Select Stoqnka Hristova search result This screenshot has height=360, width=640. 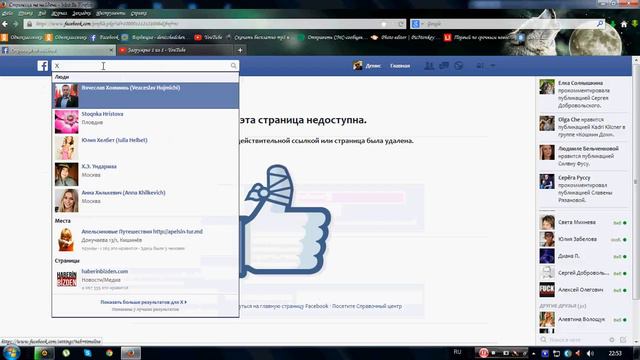145,122
